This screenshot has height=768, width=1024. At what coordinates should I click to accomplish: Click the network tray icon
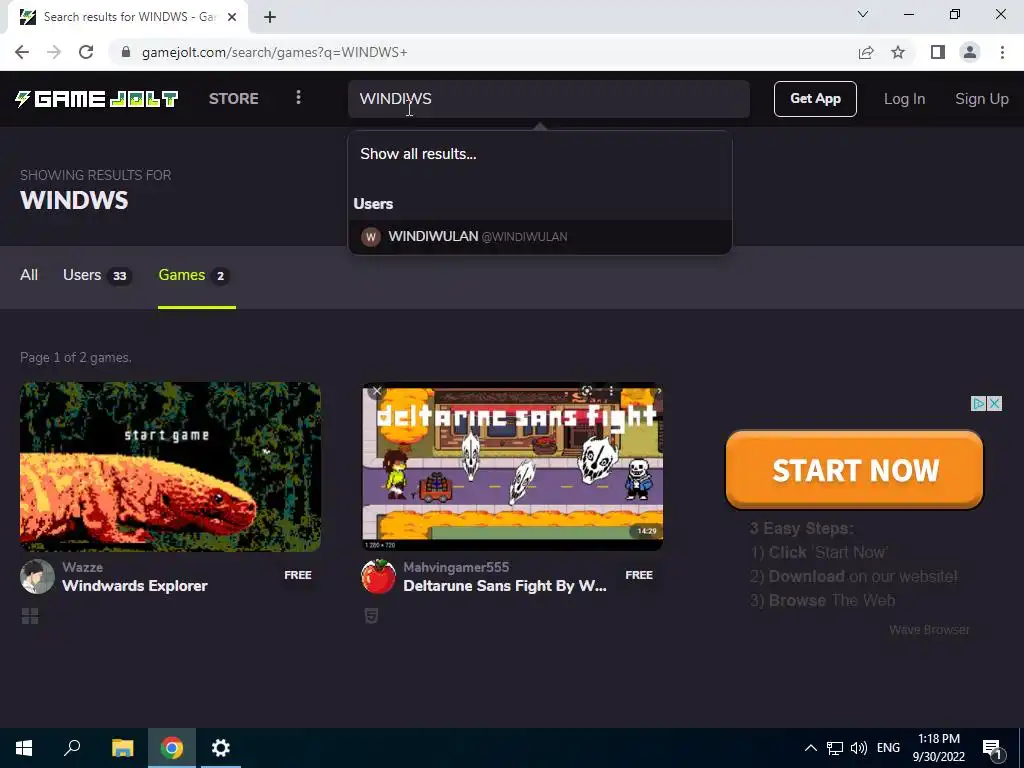point(835,748)
